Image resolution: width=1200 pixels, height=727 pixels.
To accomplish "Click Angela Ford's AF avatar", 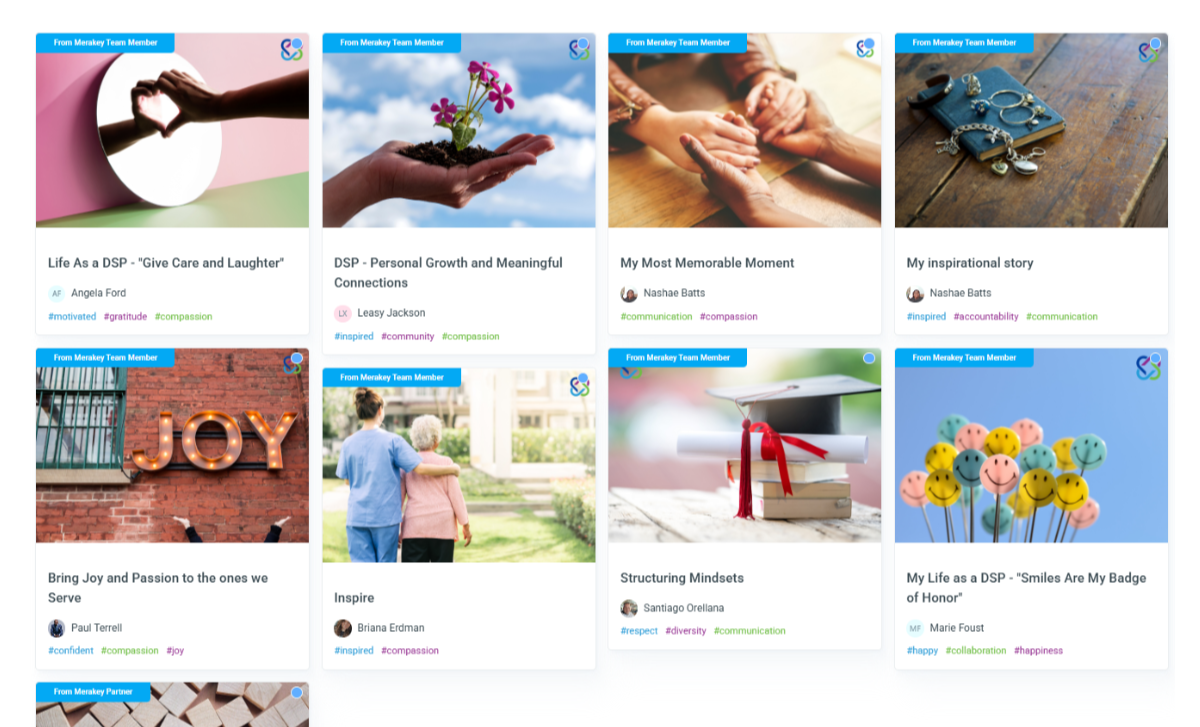I will click(x=56, y=293).
